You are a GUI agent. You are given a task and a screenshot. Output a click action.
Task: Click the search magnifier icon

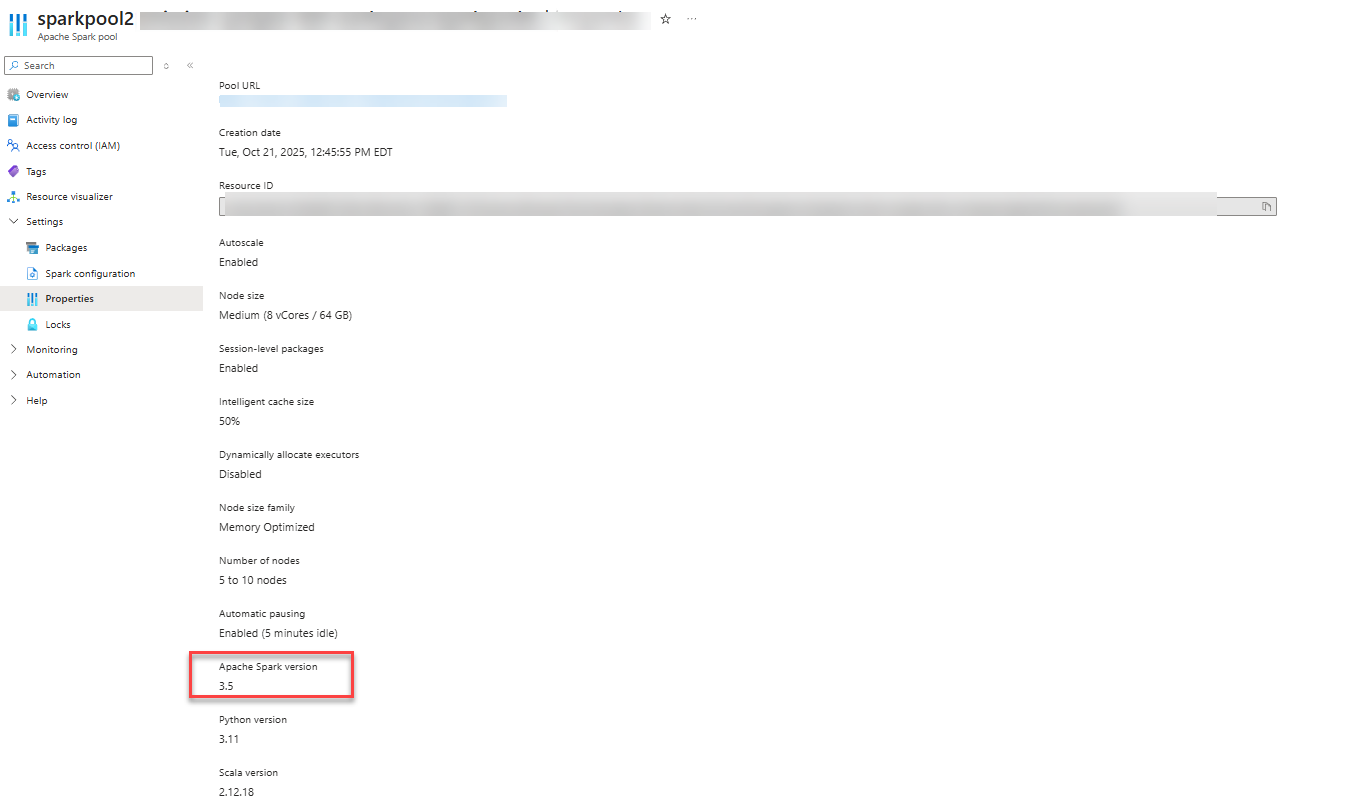pyautogui.click(x=14, y=66)
